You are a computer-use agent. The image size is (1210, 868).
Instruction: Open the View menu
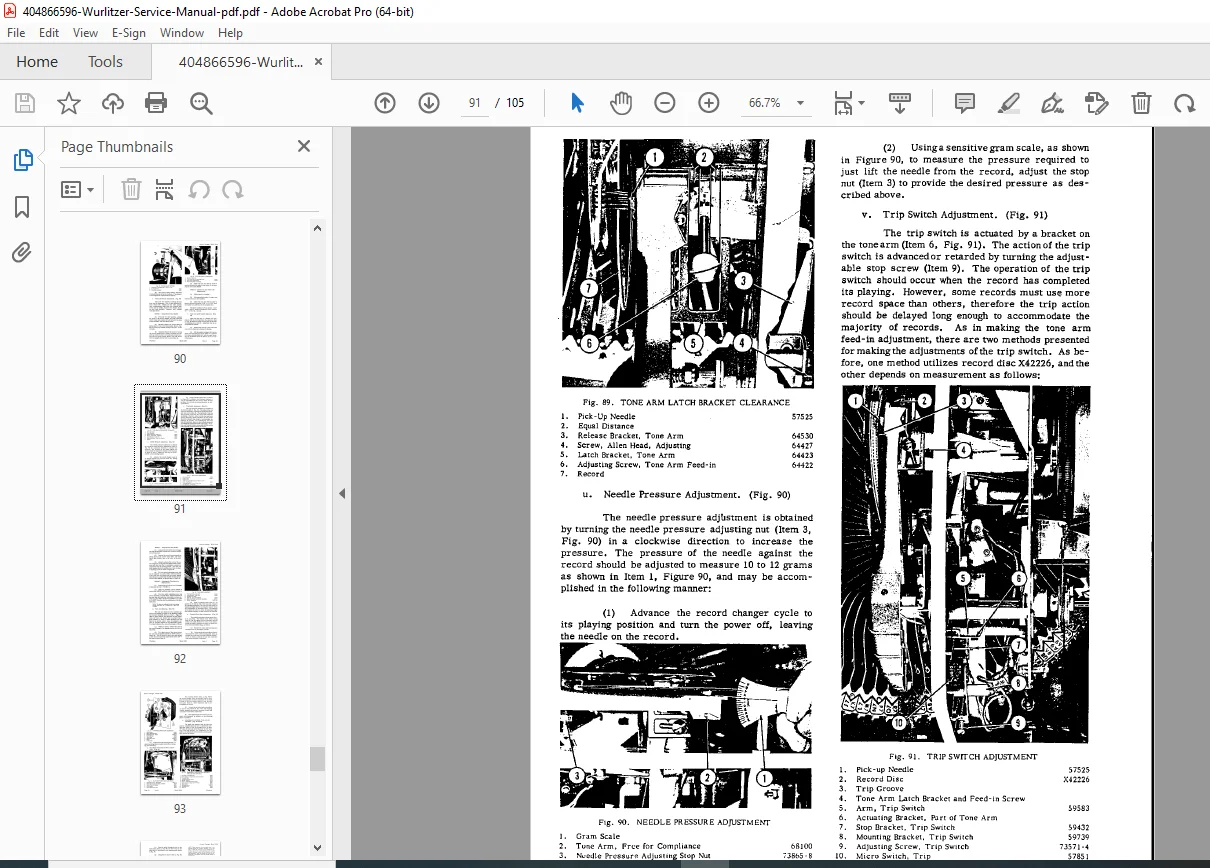coord(85,33)
